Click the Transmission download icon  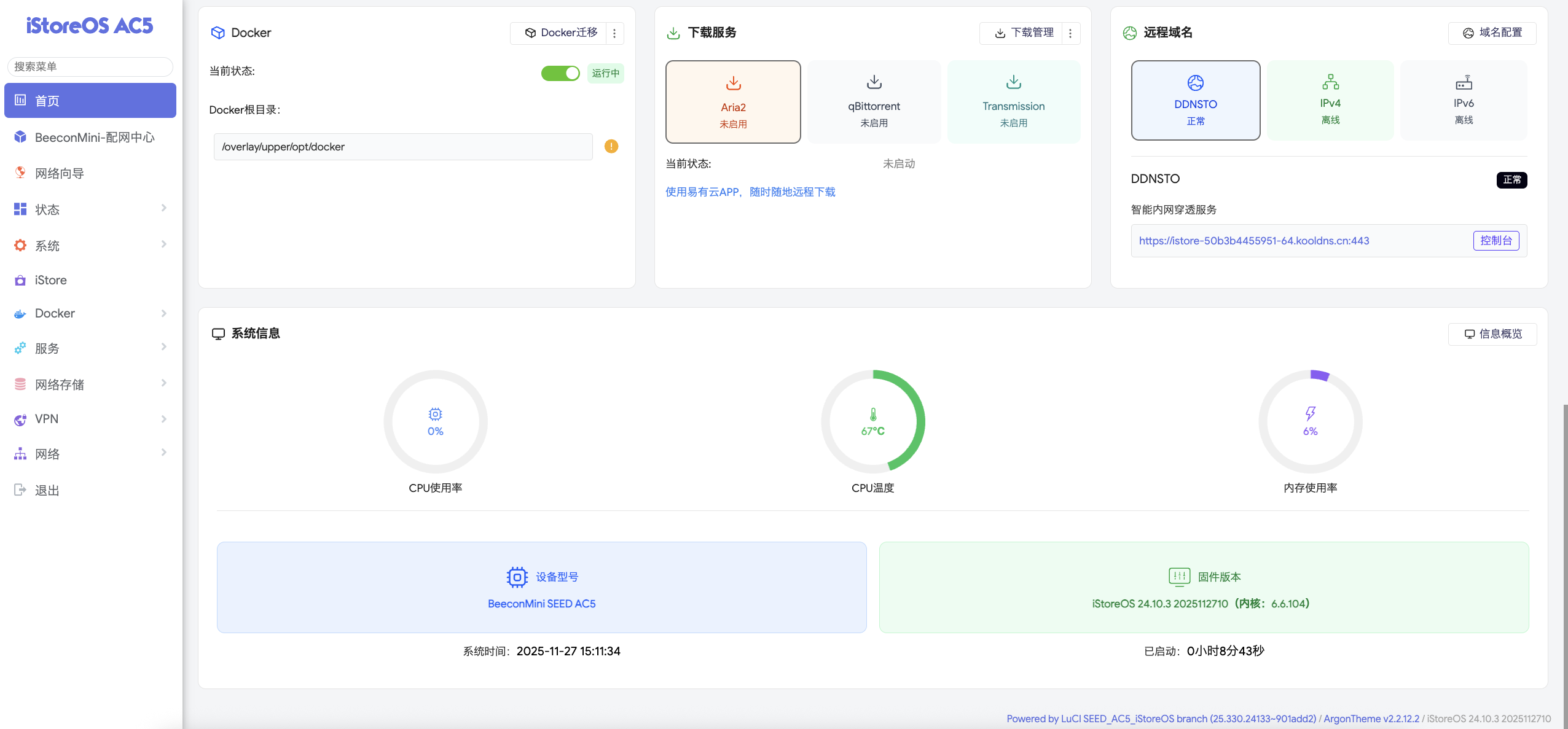coord(1013,82)
